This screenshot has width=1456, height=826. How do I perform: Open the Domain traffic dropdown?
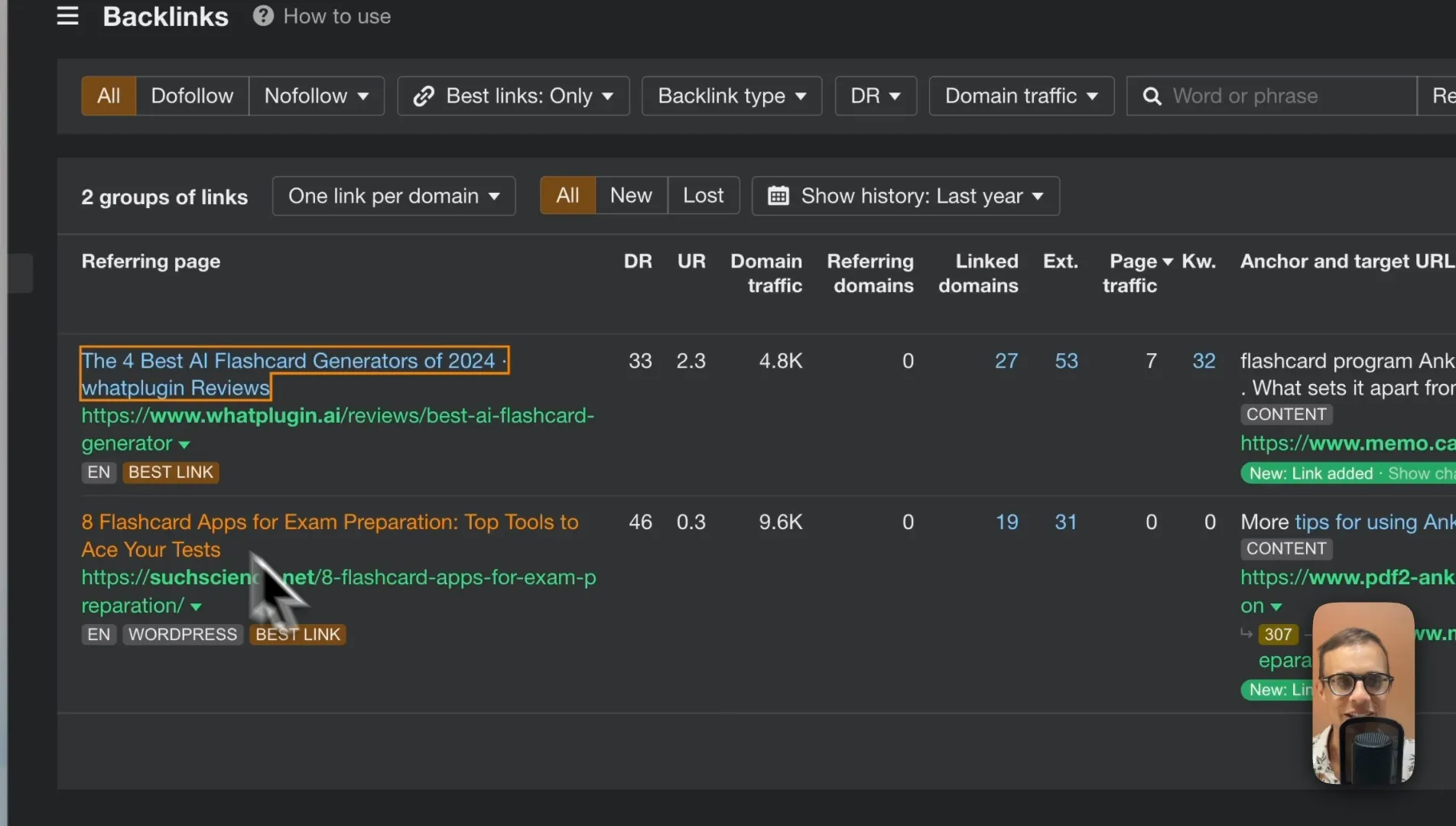pyautogui.click(x=1022, y=96)
